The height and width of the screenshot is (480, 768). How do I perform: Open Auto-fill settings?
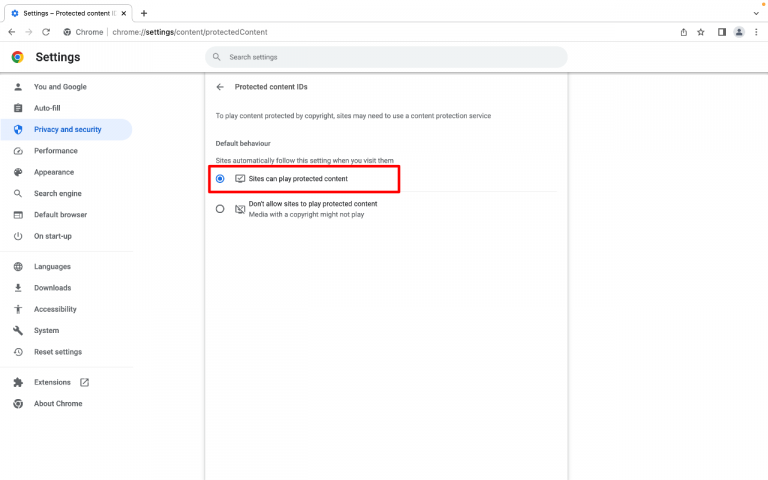coord(47,108)
